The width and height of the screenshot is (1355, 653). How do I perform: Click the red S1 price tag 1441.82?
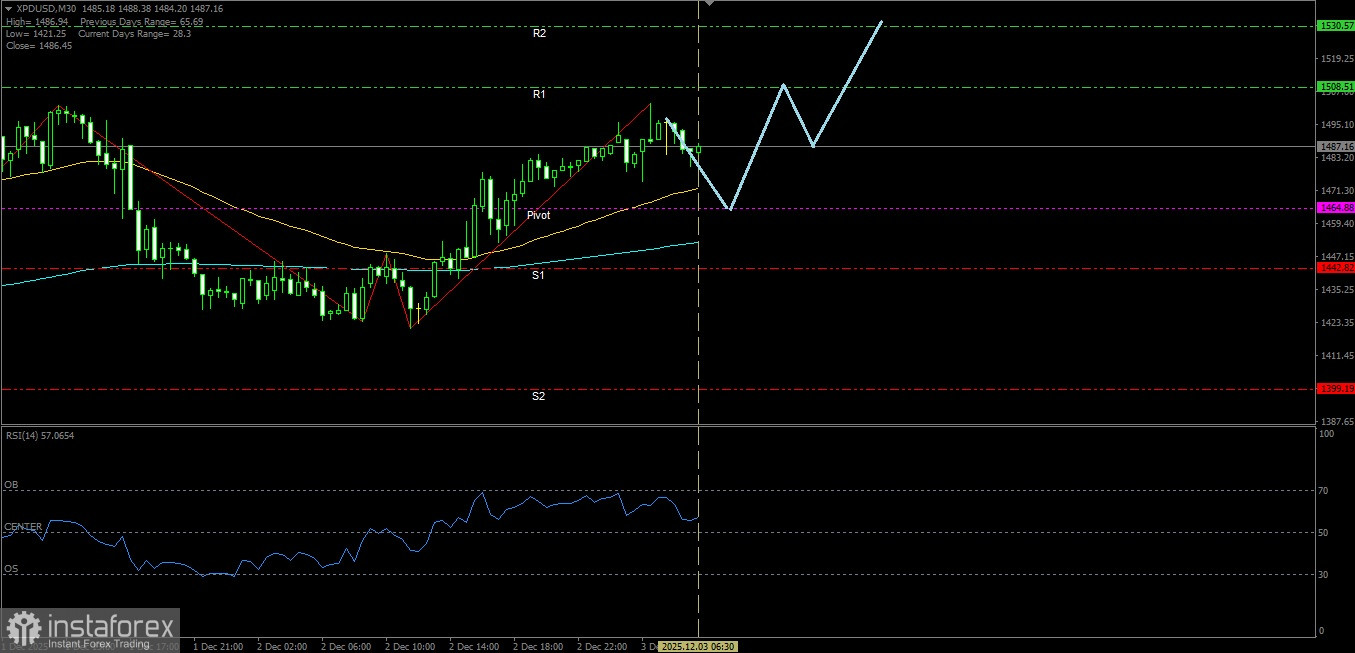[x=1334, y=269]
